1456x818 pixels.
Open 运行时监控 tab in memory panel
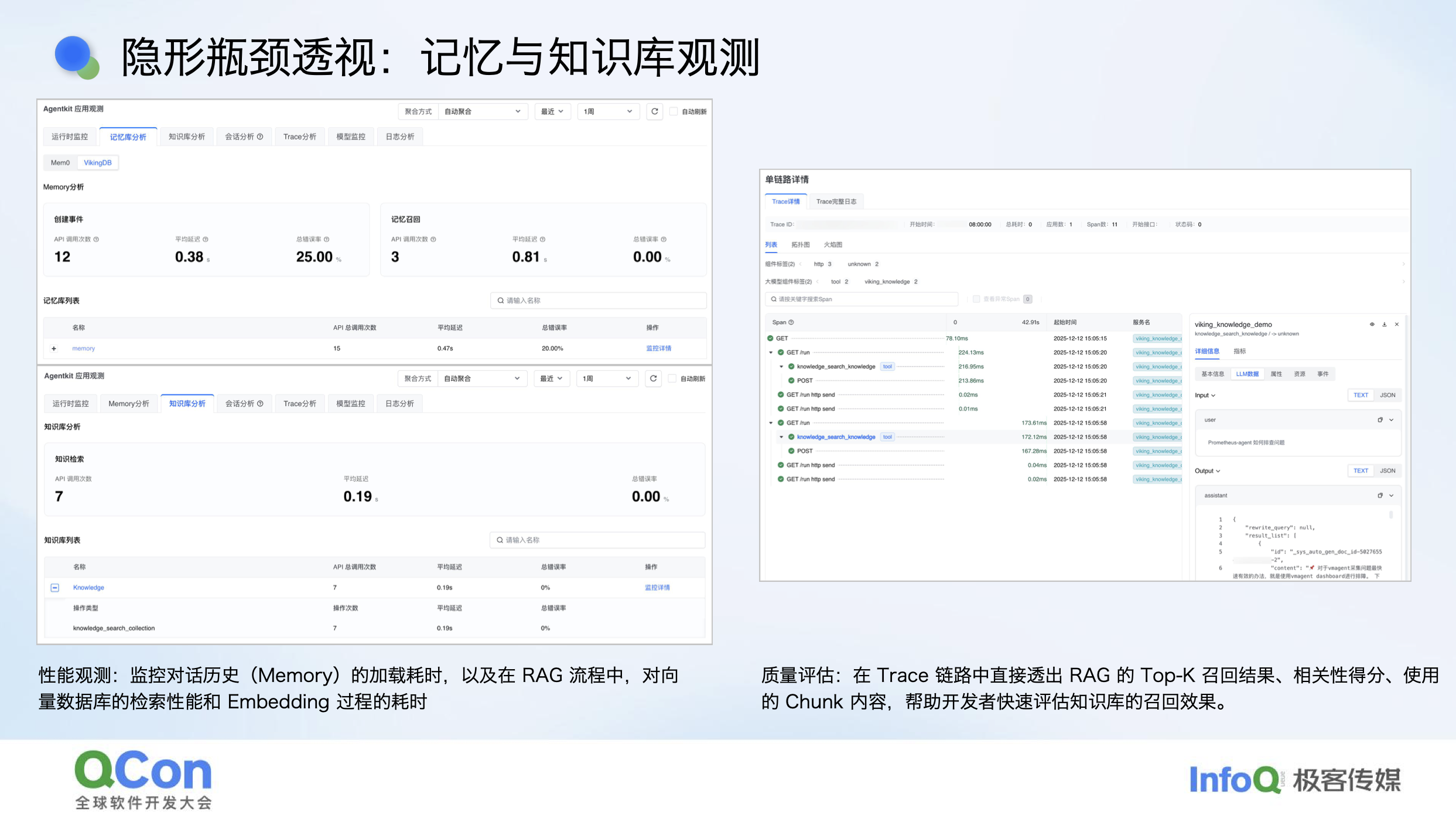point(70,137)
